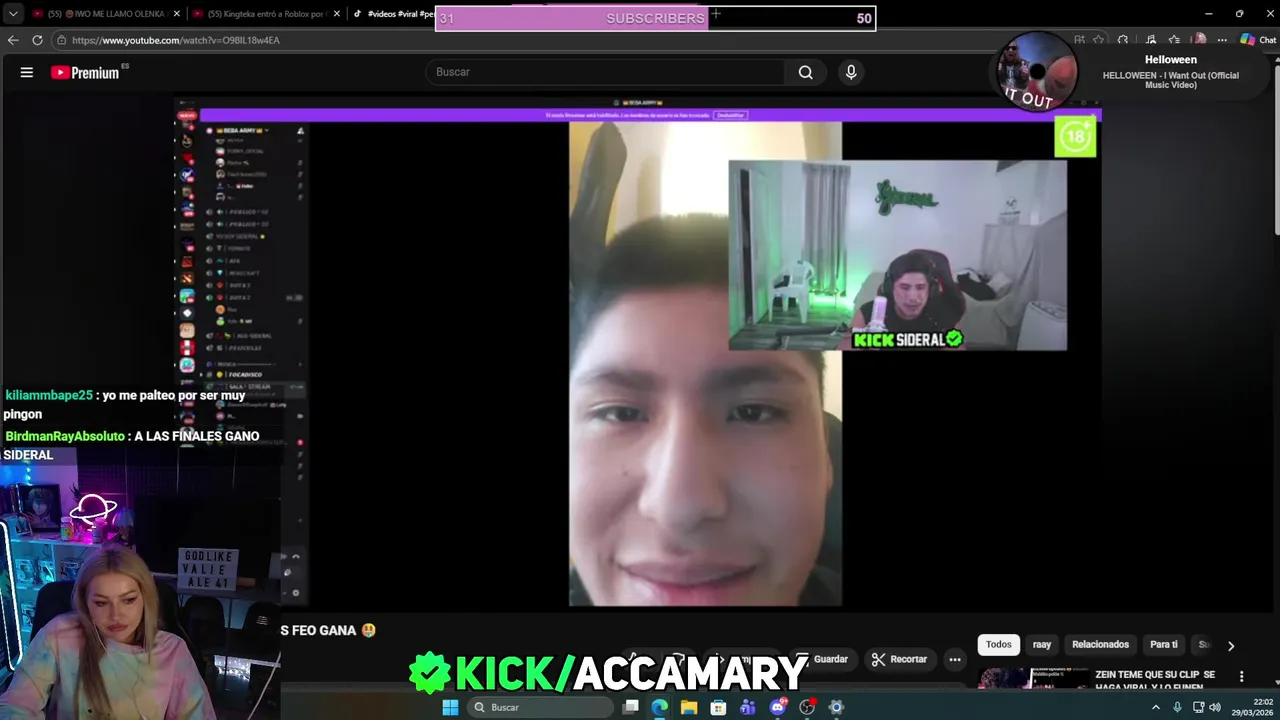This screenshot has height=720, width=1280.
Task: Click the Windows taskbar Buscar search box
Action: click(x=540, y=707)
